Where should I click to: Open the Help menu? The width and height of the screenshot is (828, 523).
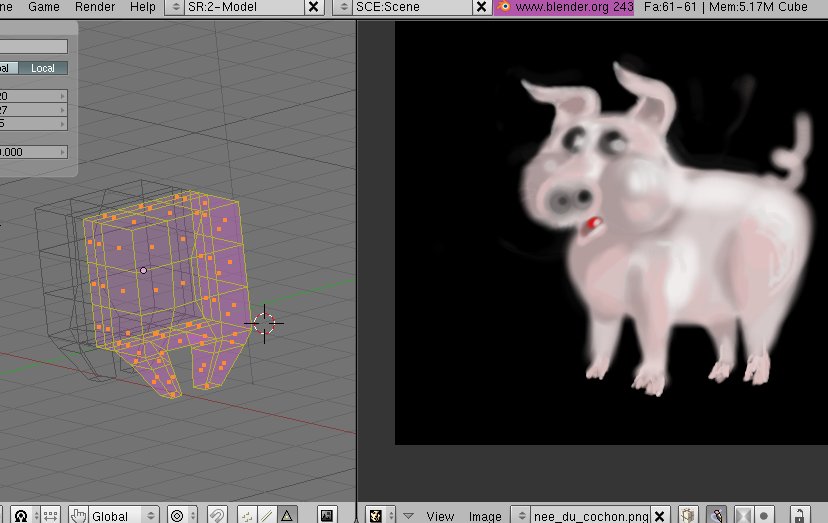click(143, 7)
